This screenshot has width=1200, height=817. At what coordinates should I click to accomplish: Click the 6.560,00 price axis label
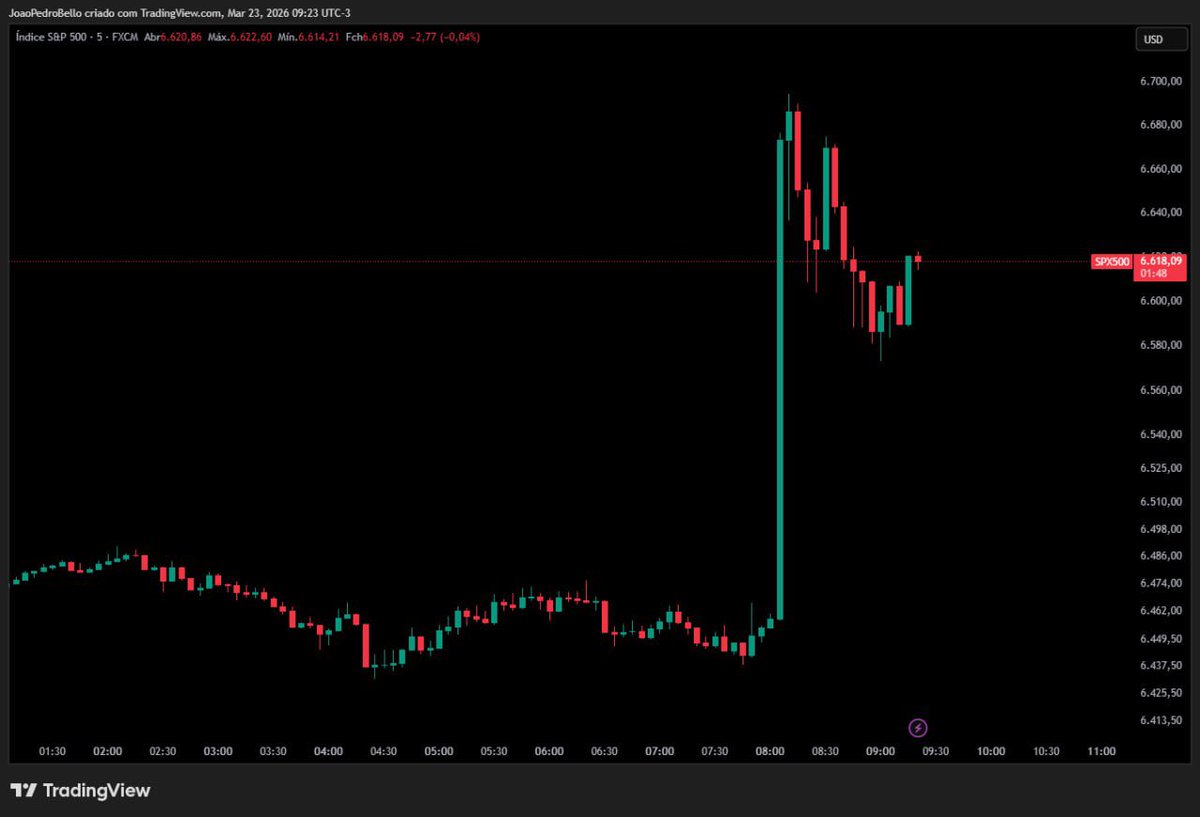[1161, 390]
